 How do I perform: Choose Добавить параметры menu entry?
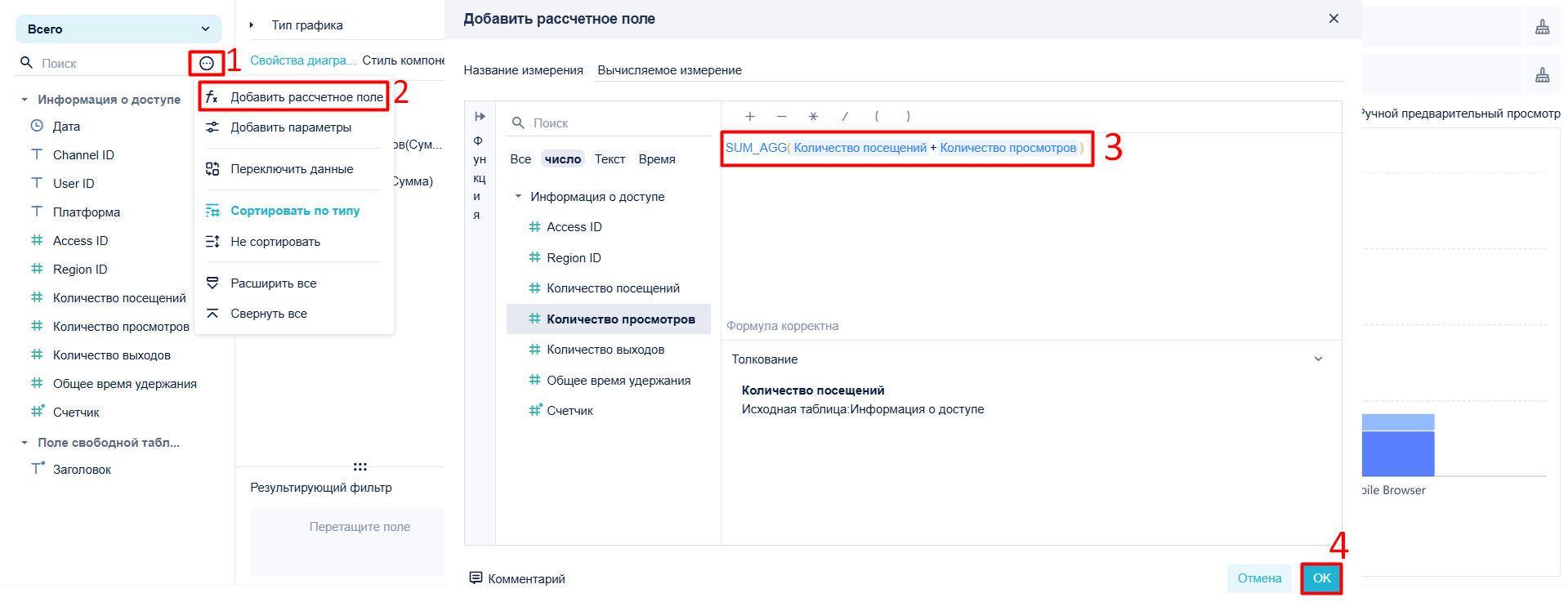pyautogui.click(x=291, y=127)
